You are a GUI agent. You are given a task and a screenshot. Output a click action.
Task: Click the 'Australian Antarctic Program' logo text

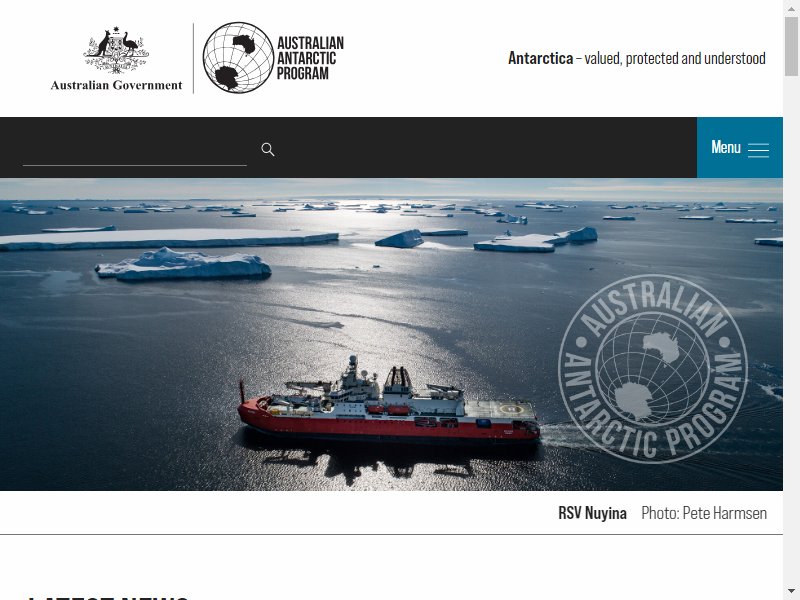310,58
